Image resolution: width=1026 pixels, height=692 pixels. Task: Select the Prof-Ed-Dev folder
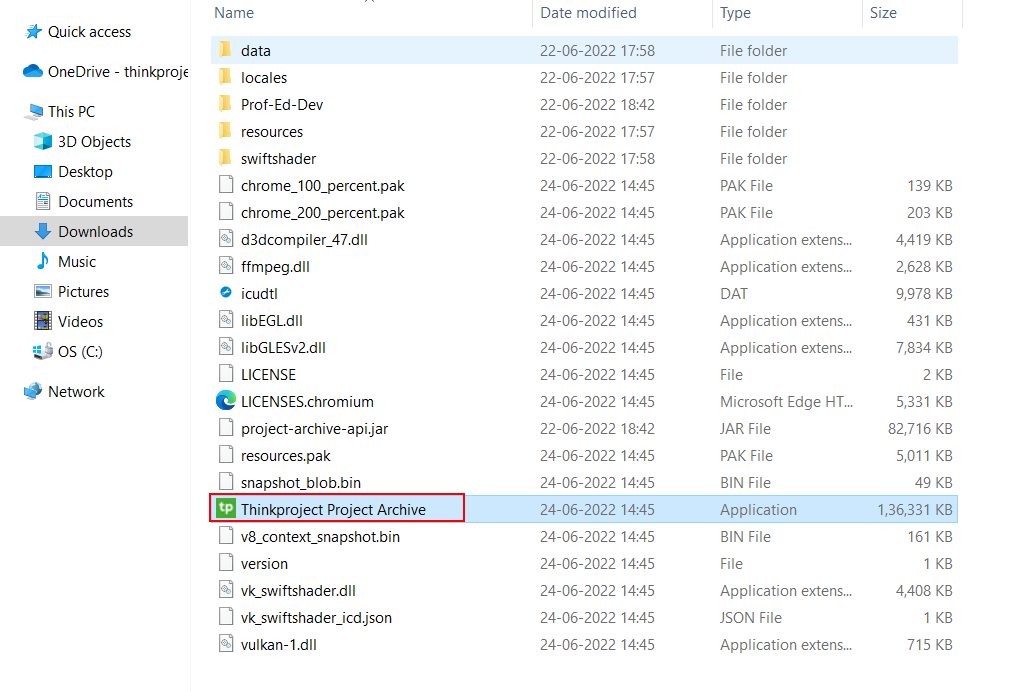point(281,104)
